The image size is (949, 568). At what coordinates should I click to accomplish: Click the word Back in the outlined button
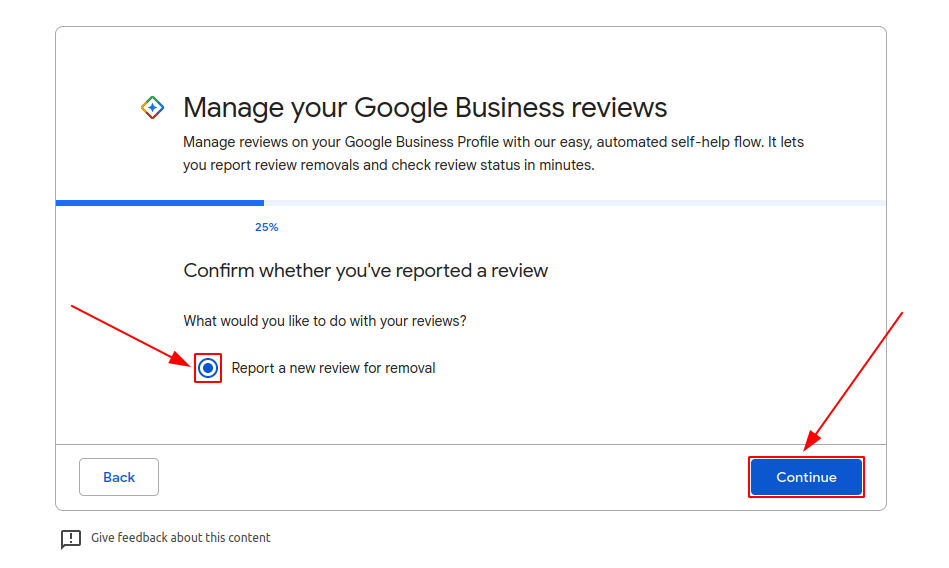(x=119, y=477)
